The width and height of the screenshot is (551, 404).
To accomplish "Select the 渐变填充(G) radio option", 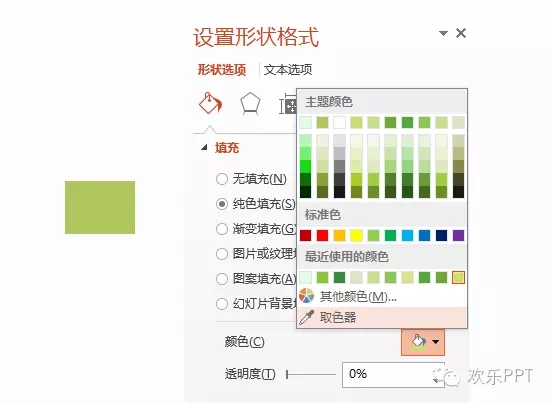I will pos(222,229).
